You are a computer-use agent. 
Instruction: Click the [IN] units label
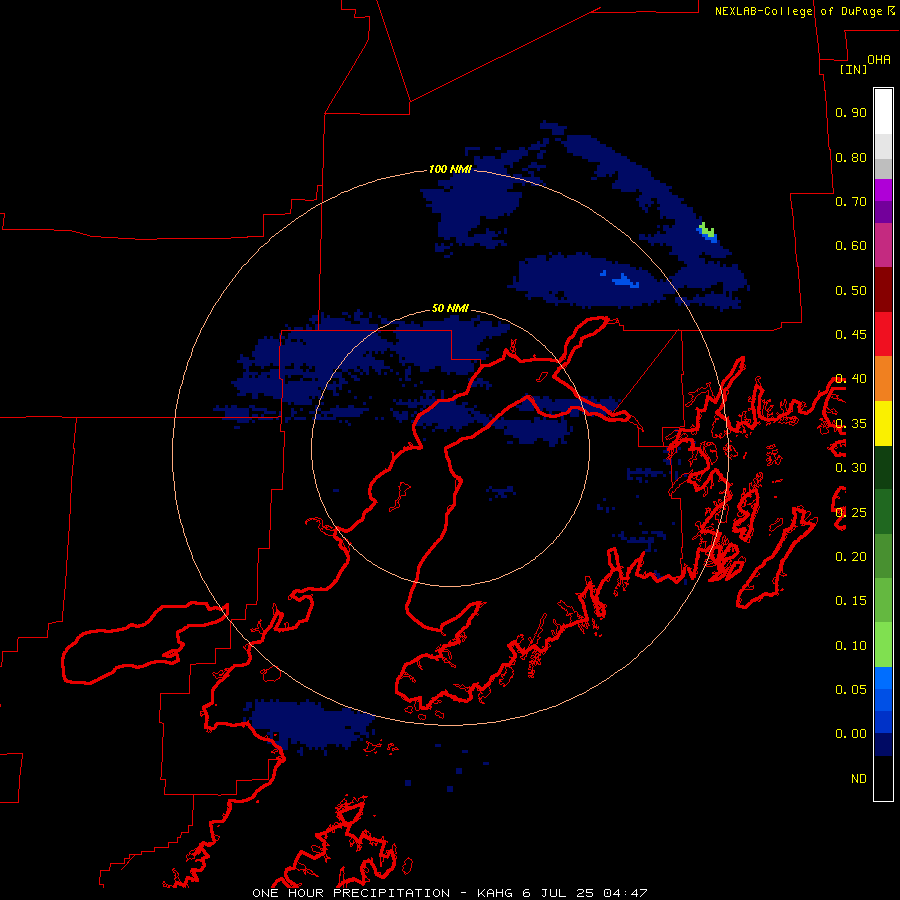(x=853, y=69)
